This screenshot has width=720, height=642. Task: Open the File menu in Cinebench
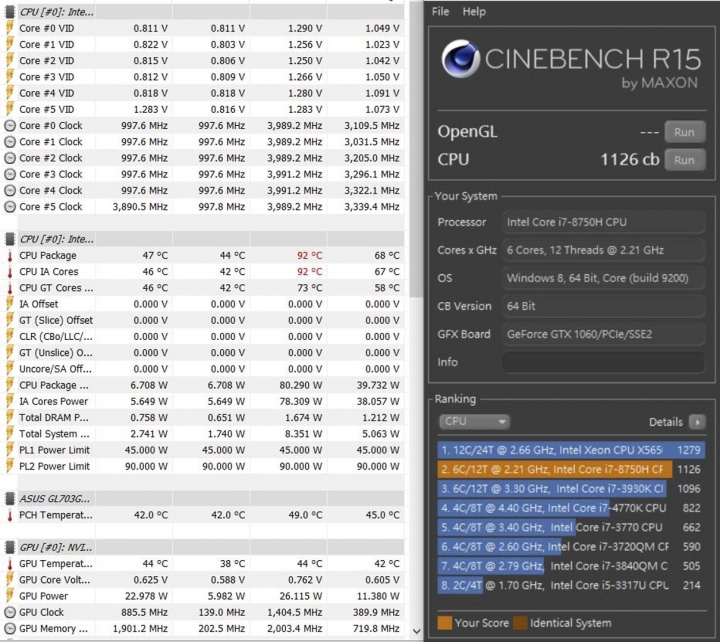coord(440,11)
